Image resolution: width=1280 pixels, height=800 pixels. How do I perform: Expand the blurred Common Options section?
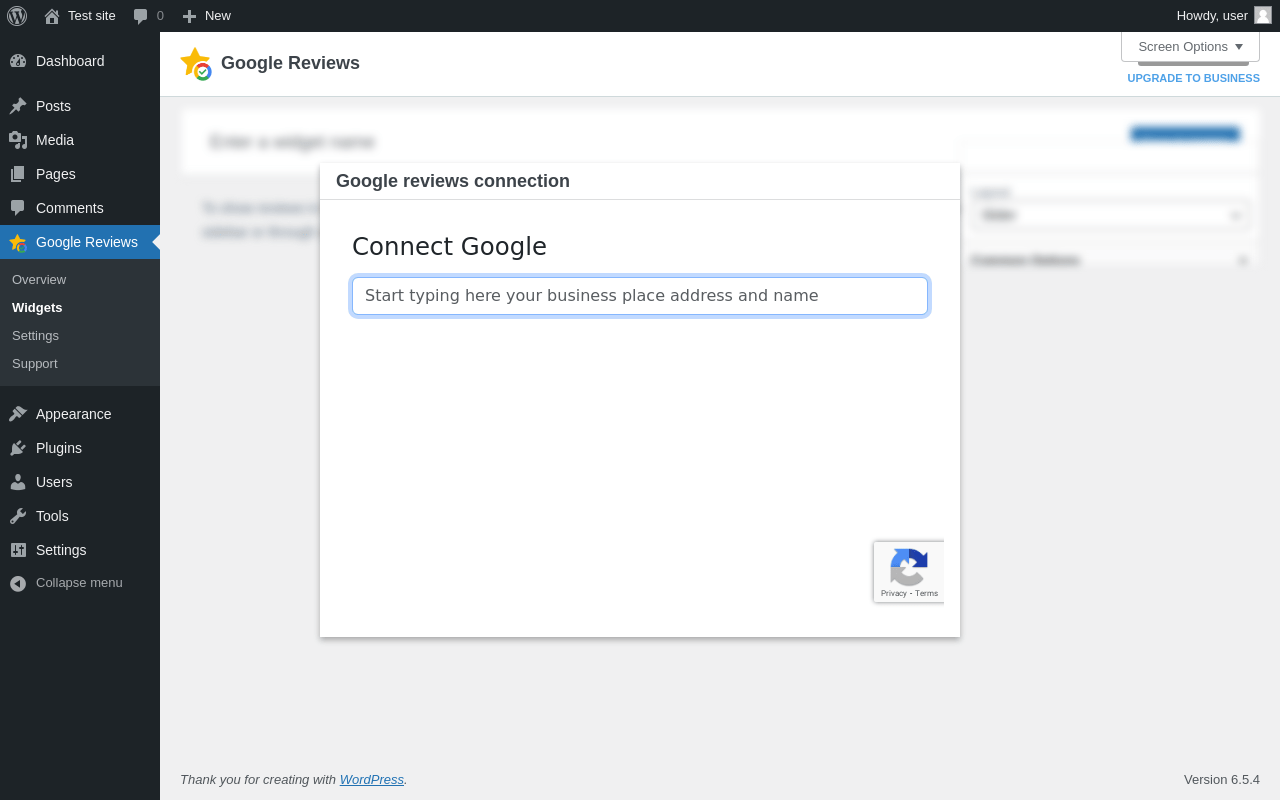coord(1110,260)
